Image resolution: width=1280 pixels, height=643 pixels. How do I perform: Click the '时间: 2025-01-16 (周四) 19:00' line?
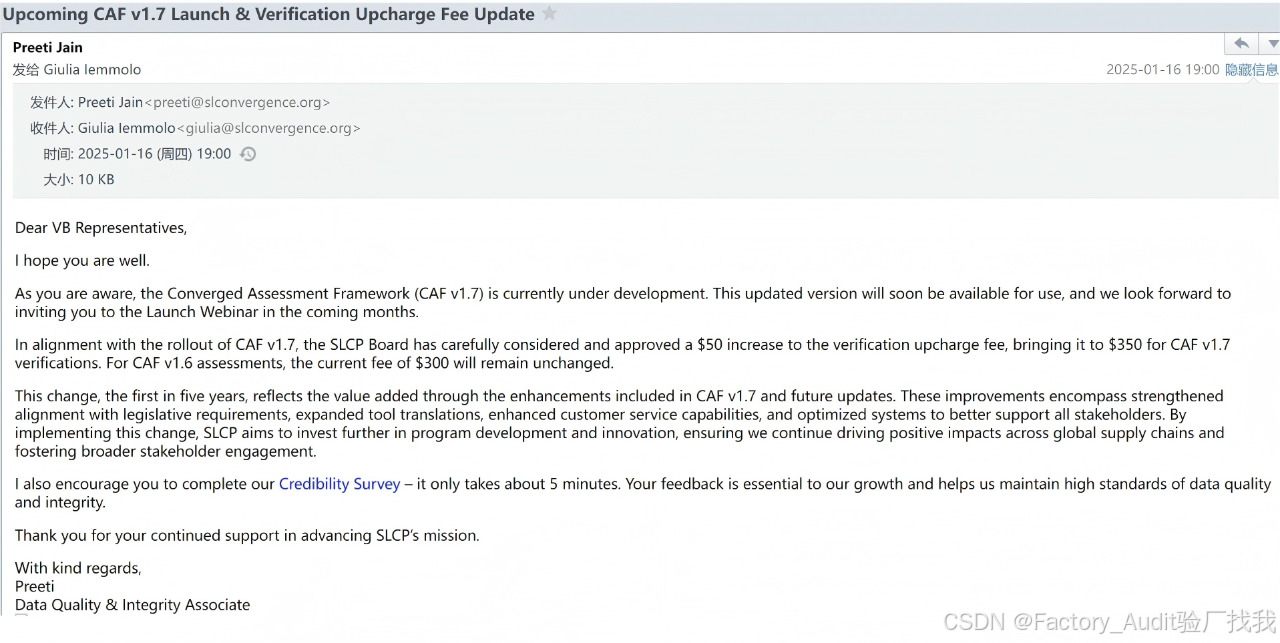(137, 154)
